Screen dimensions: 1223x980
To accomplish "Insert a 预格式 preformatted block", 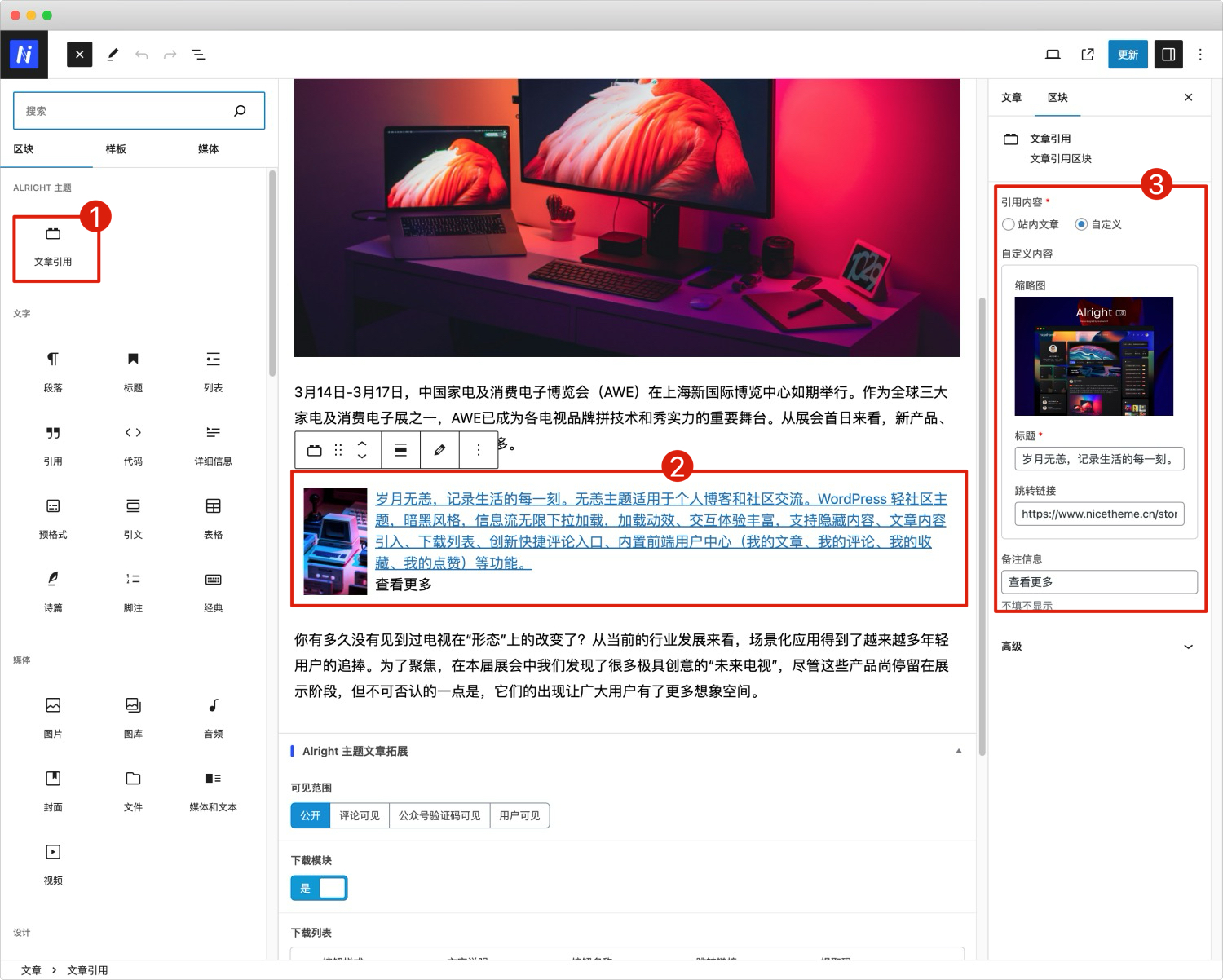I will (x=53, y=519).
